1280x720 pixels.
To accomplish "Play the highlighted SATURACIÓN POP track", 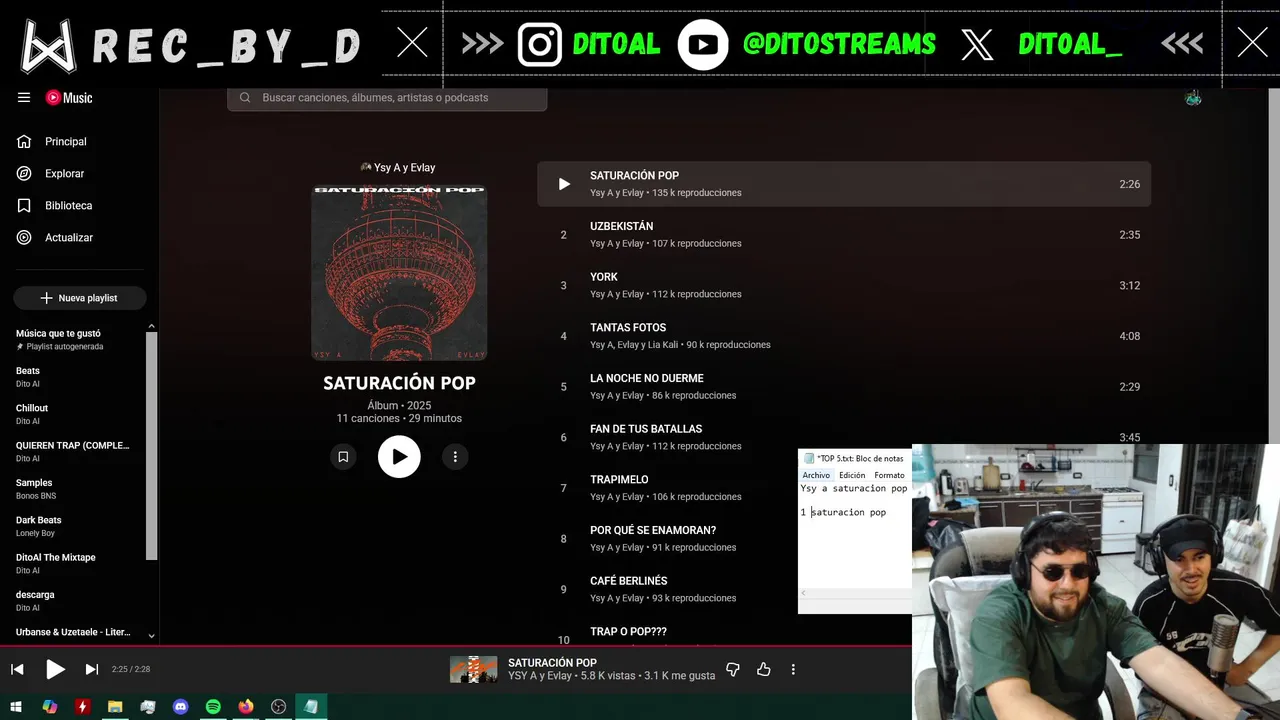I will pyautogui.click(x=564, y=184).
